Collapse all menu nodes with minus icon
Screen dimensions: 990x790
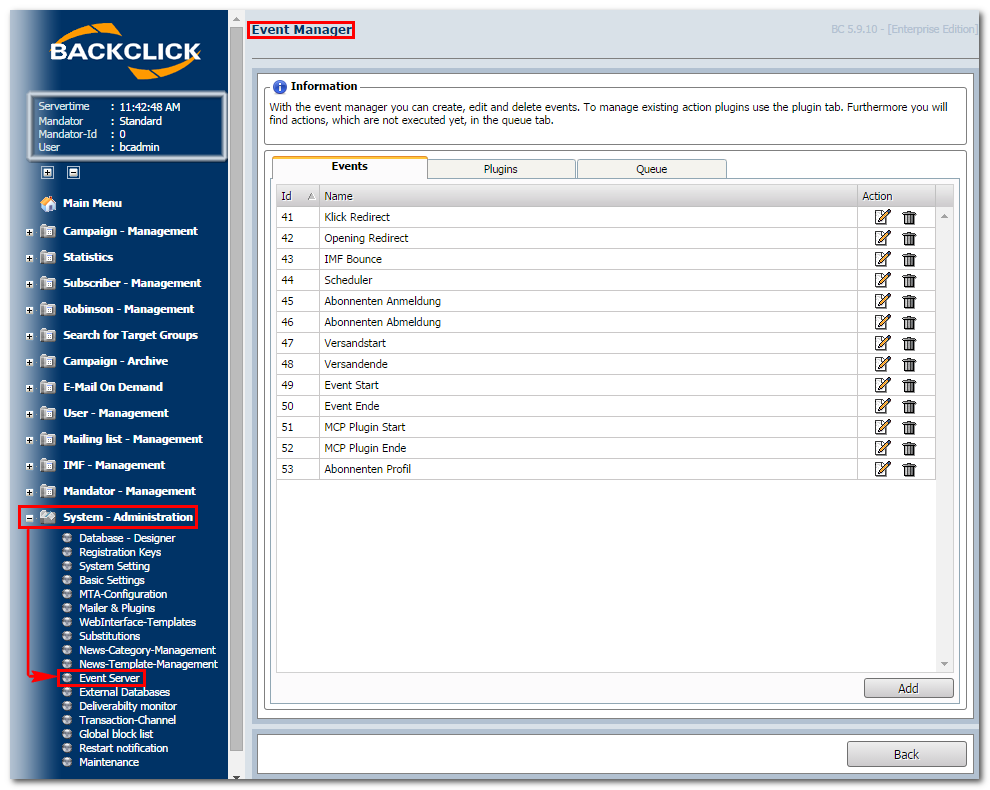pos(73,172)
